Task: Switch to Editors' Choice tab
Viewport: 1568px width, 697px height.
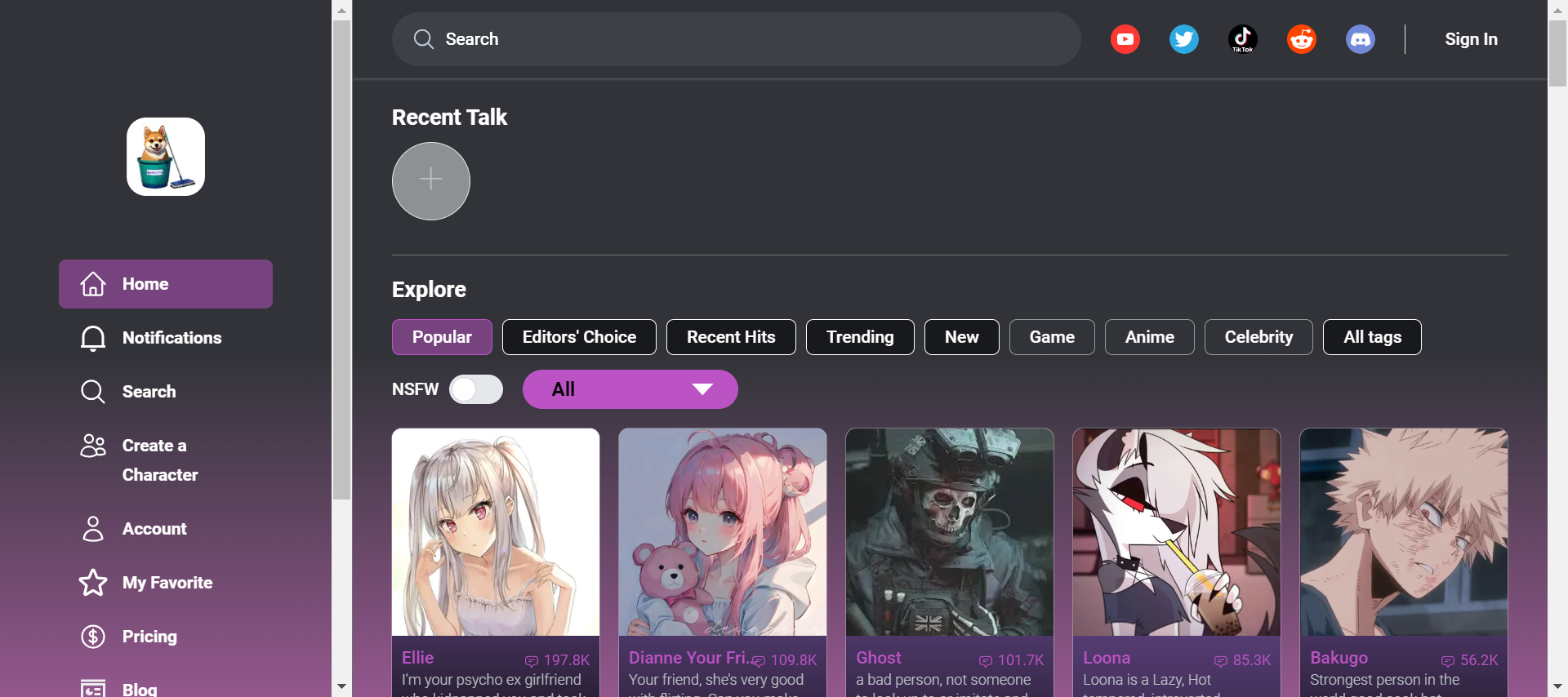Action: (579, 337)
